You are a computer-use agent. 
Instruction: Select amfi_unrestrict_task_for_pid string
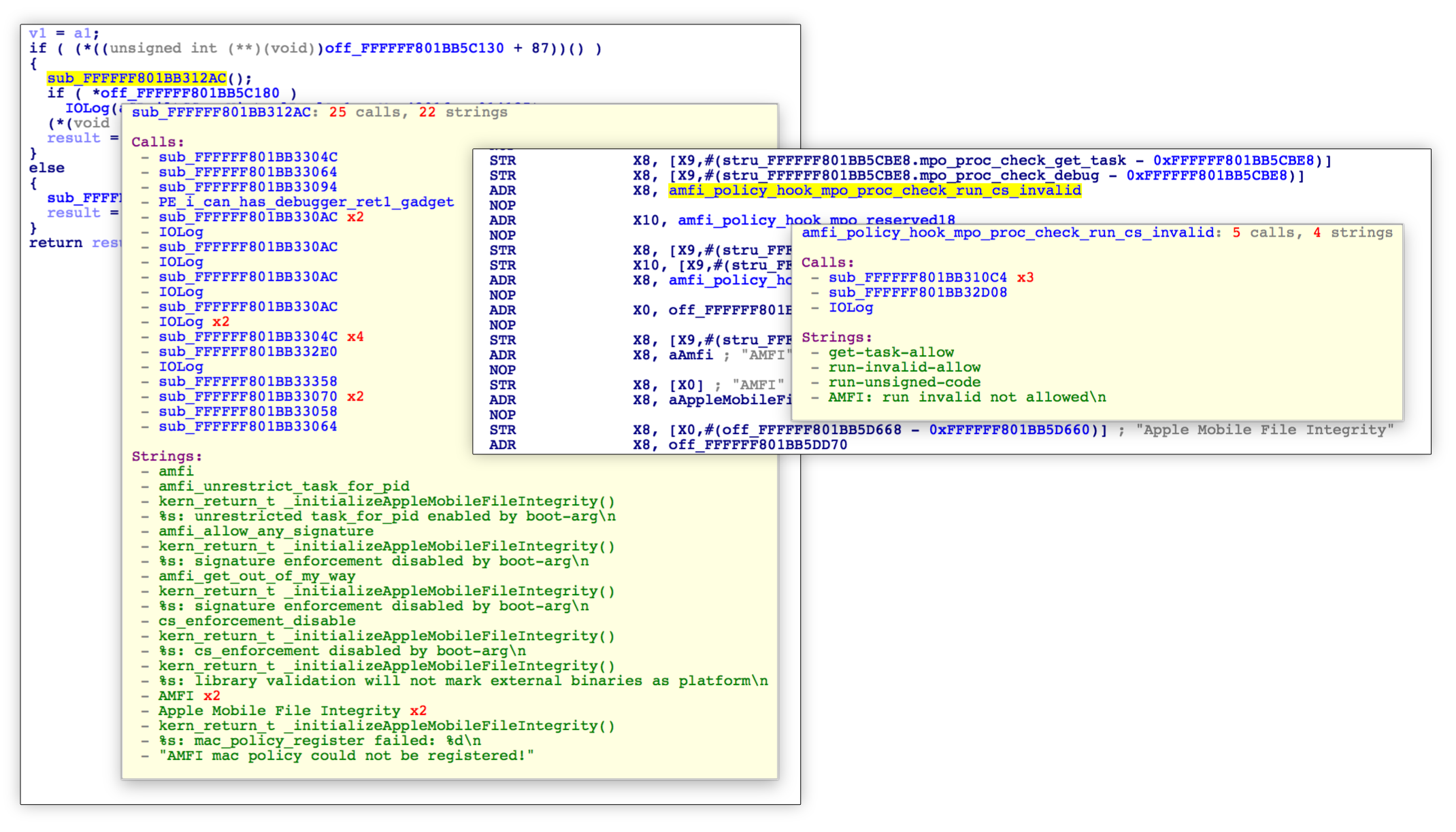pos(284,486)
